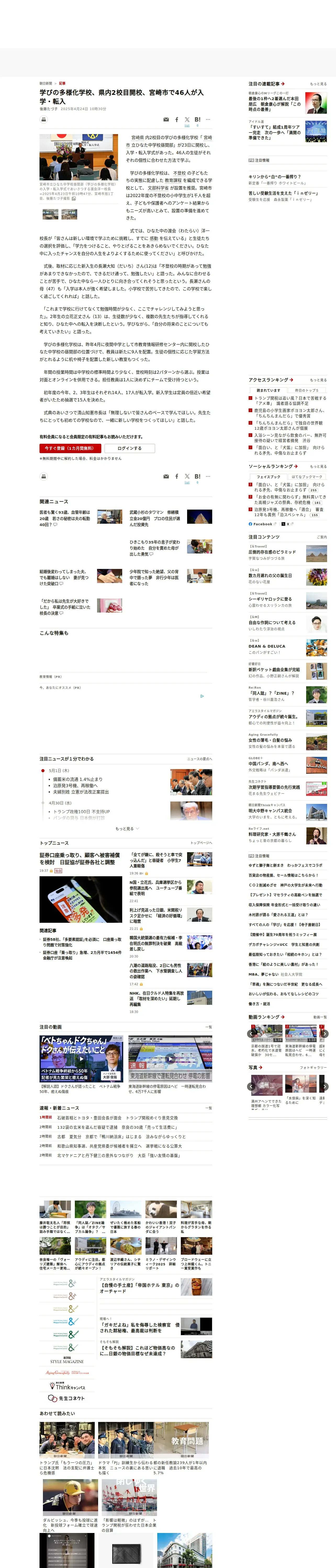Open もっと見る beside 注目の連載記事
Viewport: 336px width, 1568px height.
coord(318,84)
